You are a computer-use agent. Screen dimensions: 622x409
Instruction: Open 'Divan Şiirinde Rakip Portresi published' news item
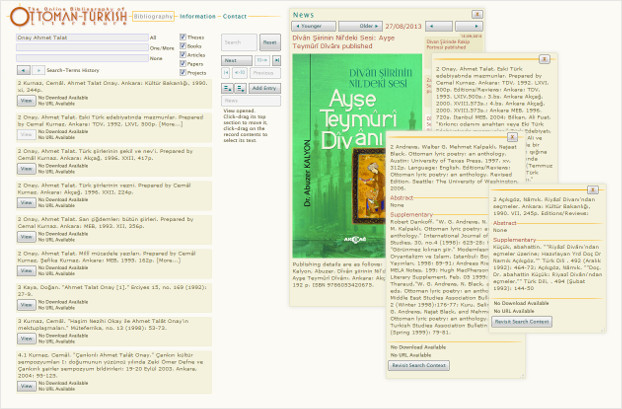coord(448,44)
